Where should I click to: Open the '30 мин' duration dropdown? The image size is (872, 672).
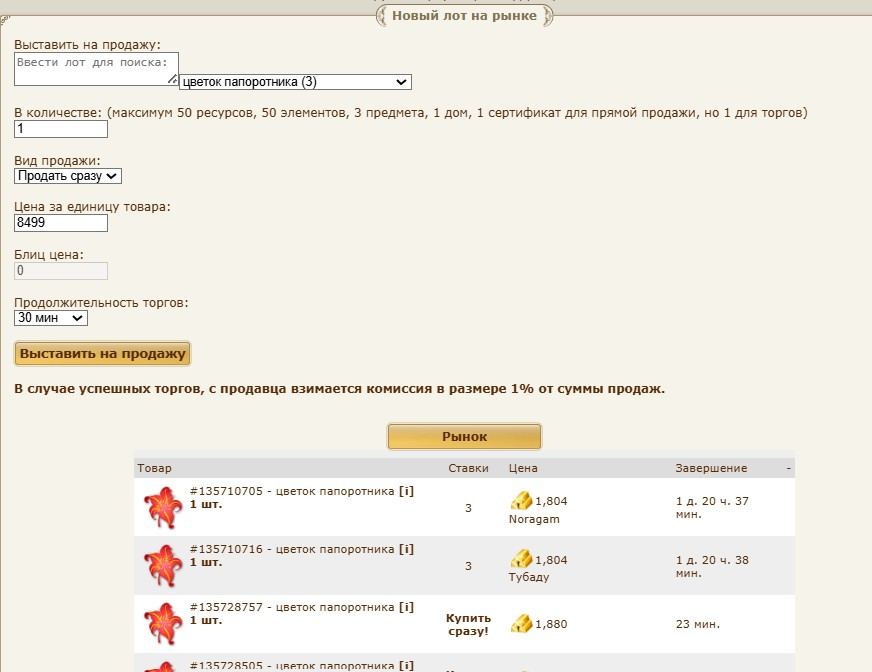51,318
